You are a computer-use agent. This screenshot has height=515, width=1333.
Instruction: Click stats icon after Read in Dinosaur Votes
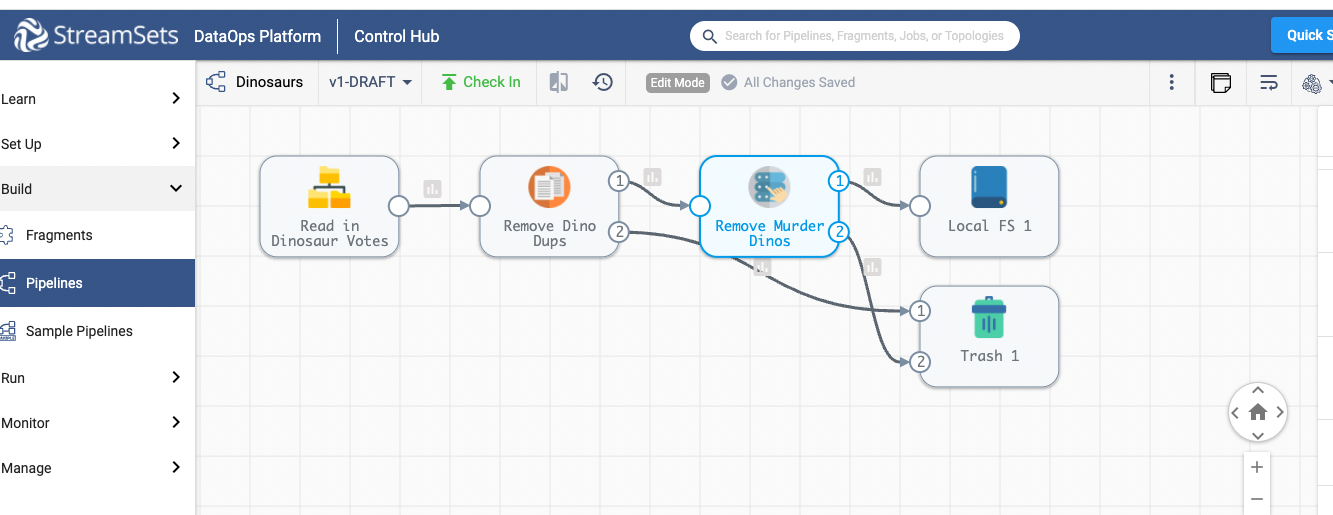(x=432, y=188)
